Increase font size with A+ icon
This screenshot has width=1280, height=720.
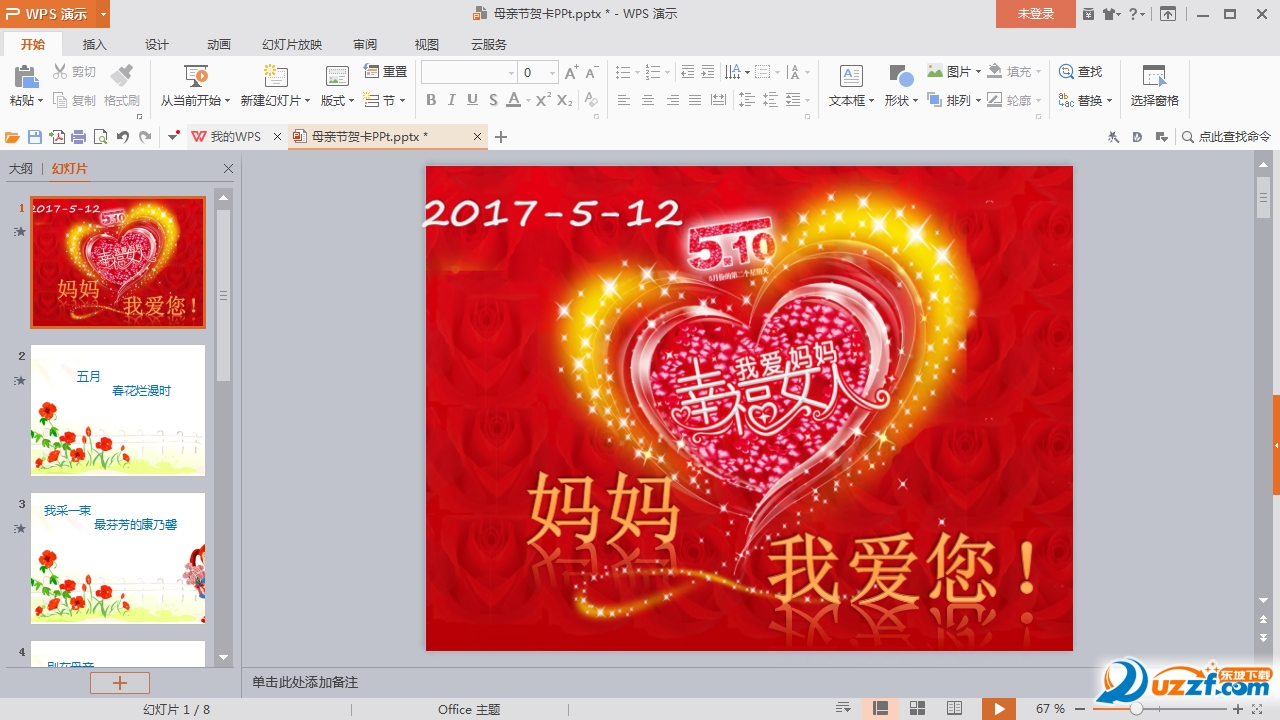[x=571, y=72]
